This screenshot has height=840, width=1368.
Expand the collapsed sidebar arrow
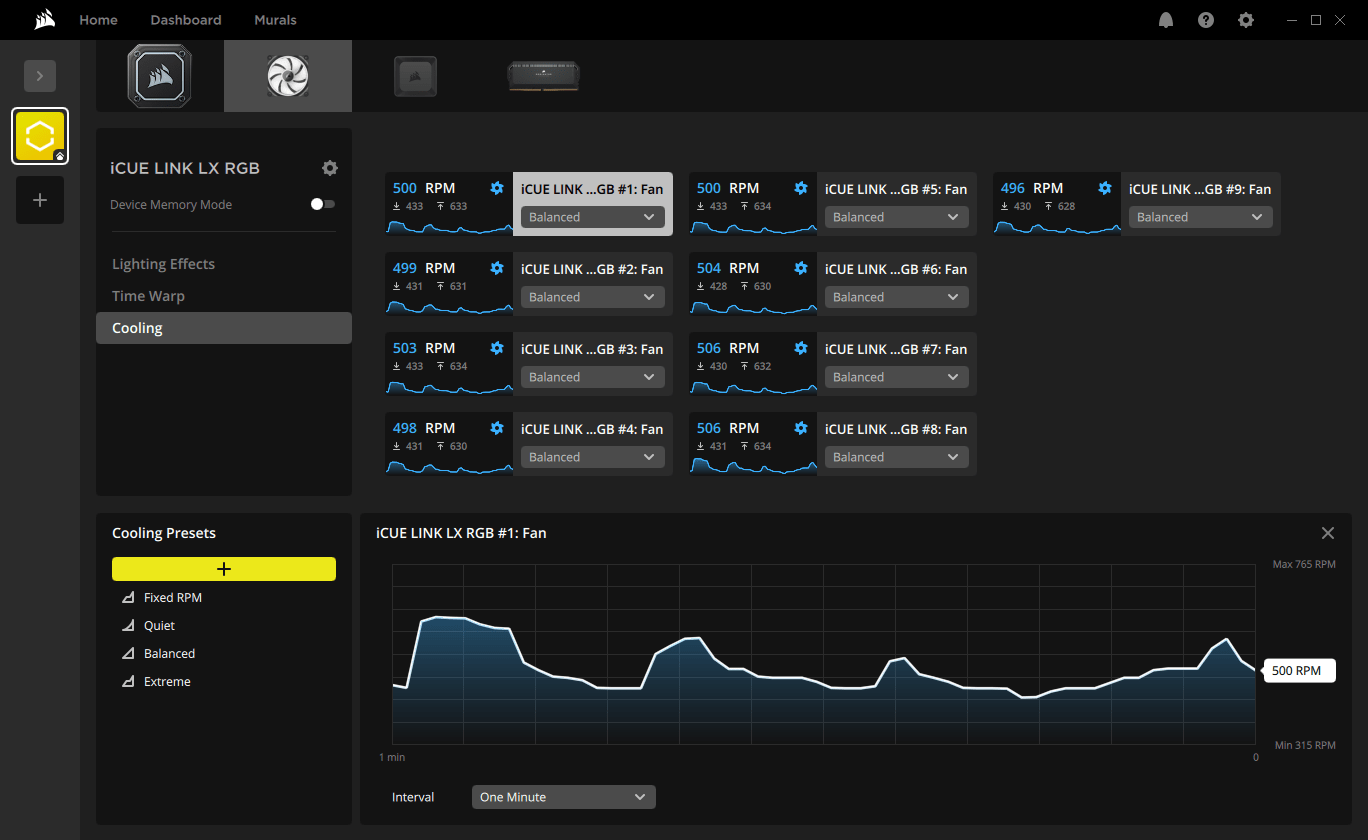[x=40, y=76]
